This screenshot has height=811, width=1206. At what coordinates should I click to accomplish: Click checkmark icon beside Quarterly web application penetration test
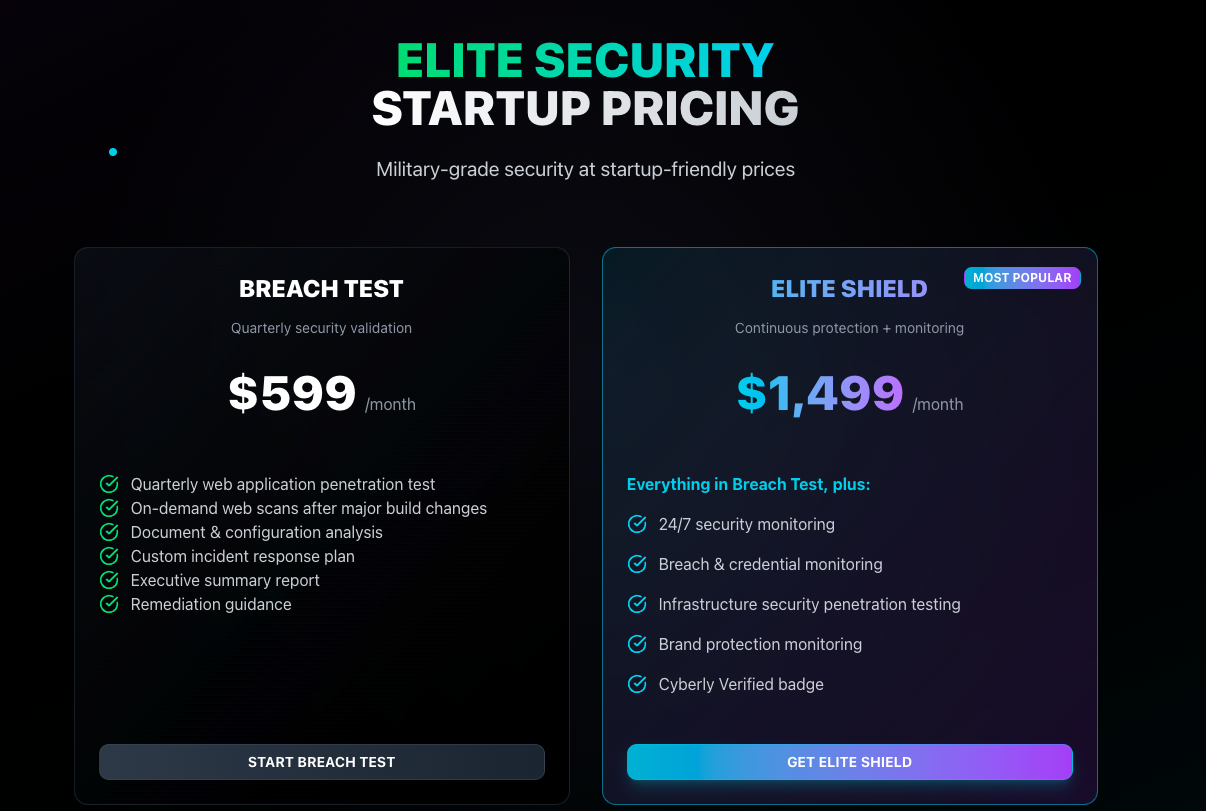[110, 484]
